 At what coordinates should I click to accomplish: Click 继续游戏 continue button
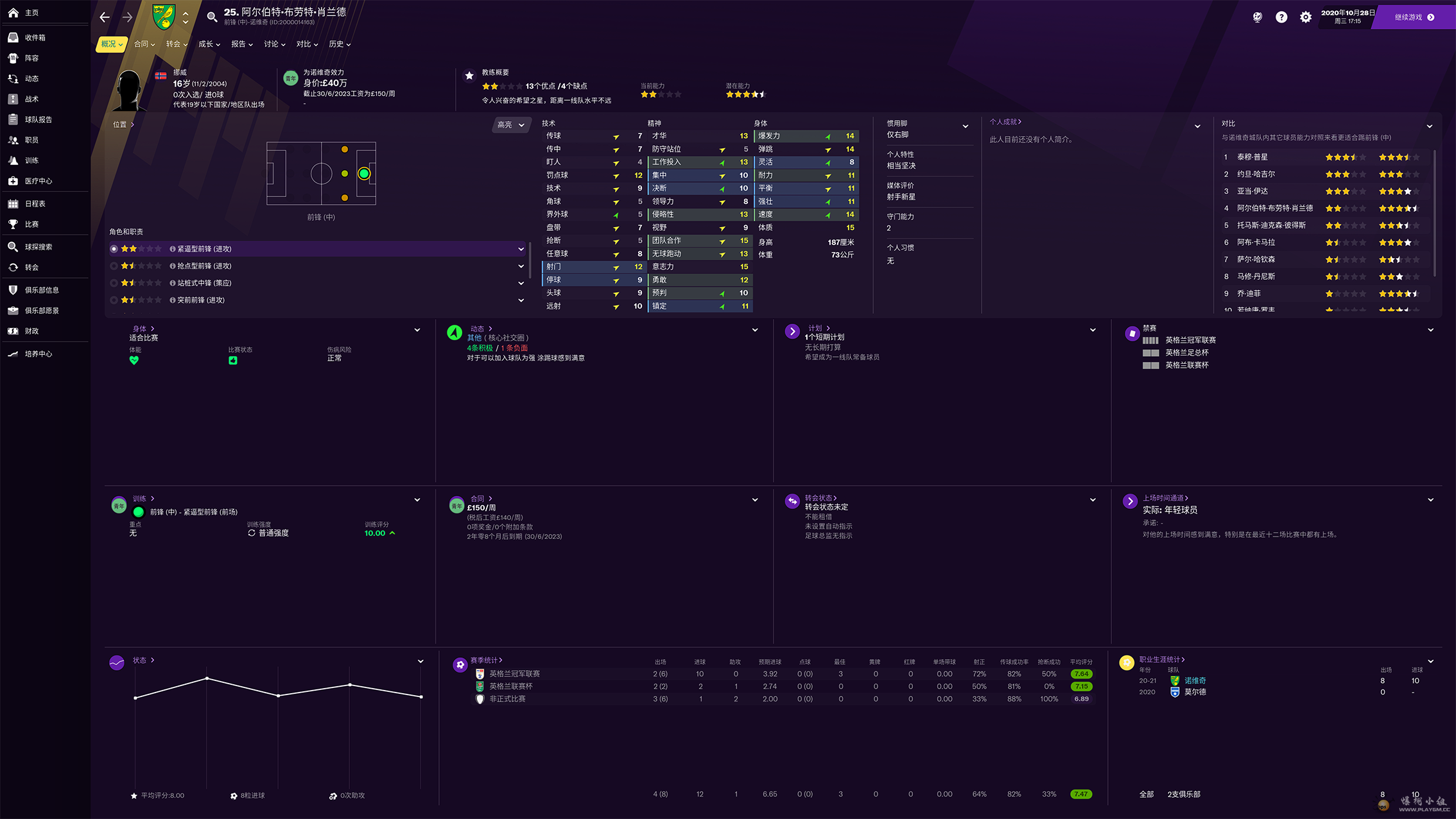[x=1415, y=17]
